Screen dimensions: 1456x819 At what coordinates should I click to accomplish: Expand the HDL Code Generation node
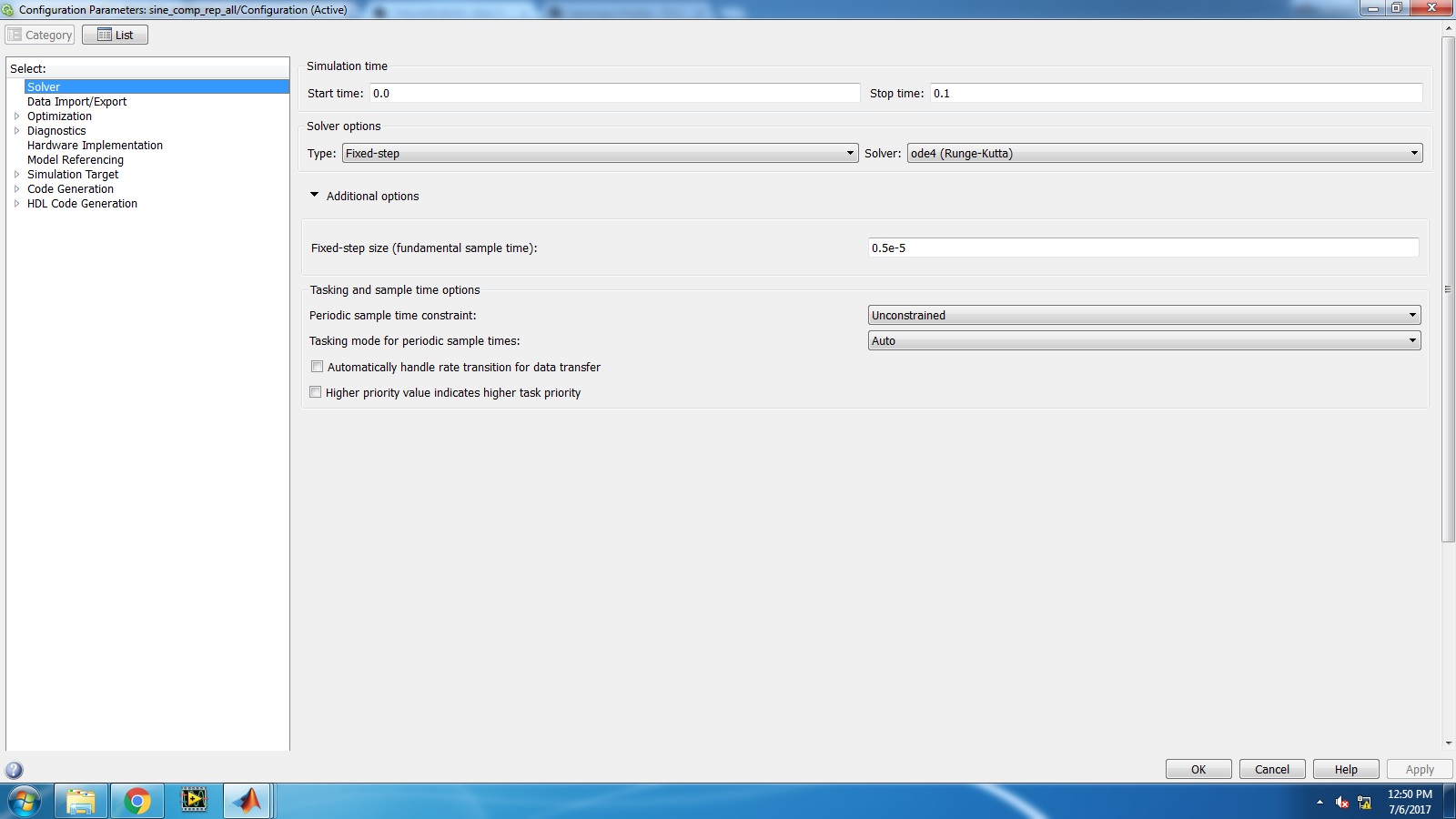pos(16,204)
